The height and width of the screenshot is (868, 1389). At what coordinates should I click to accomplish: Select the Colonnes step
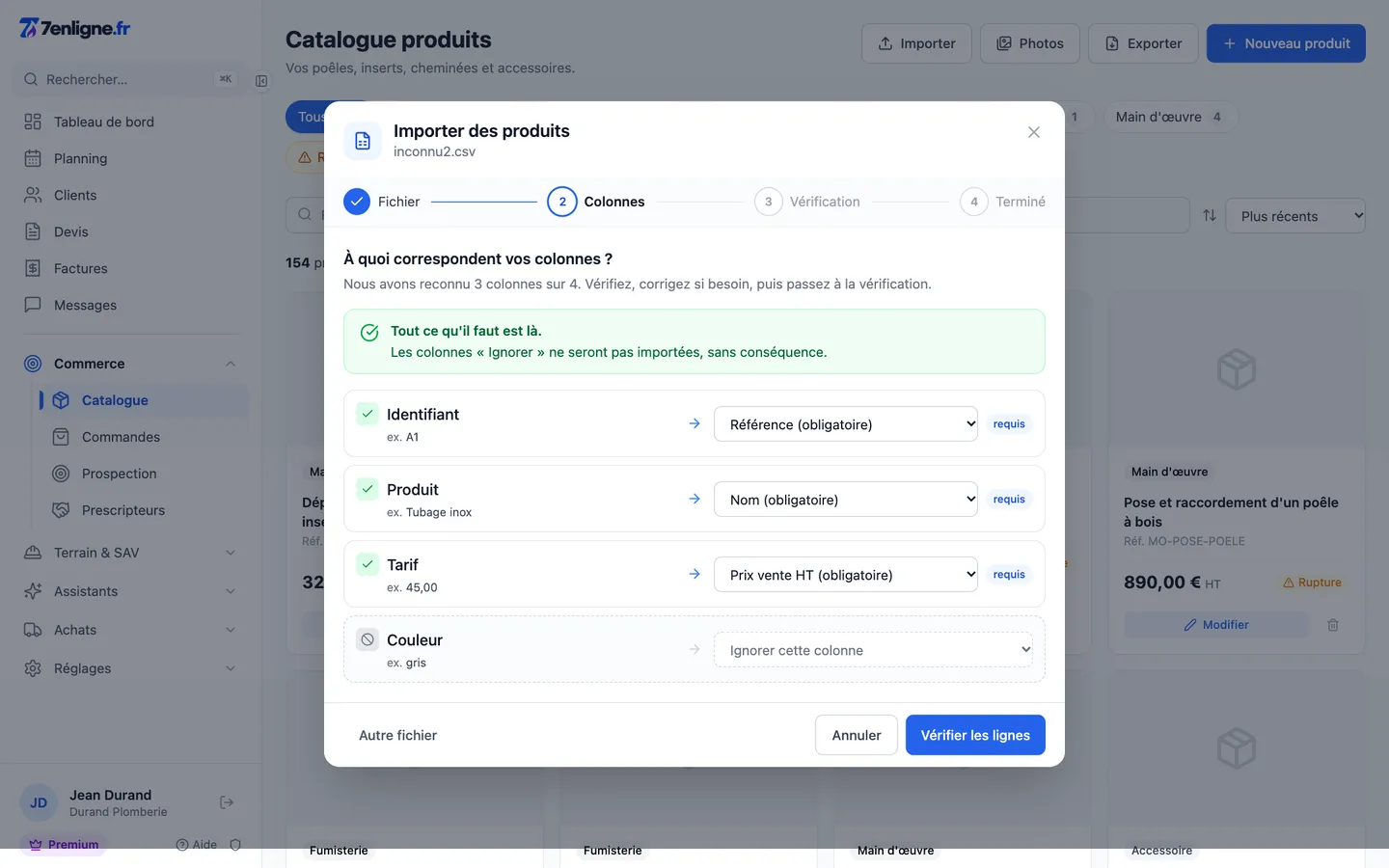coord(596,202)
